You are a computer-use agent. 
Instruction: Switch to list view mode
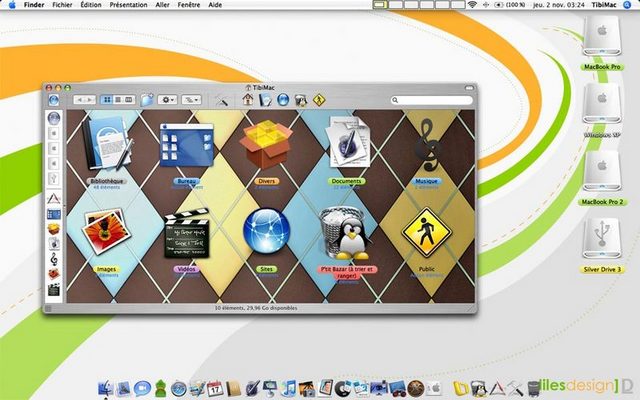coord(118,100)
